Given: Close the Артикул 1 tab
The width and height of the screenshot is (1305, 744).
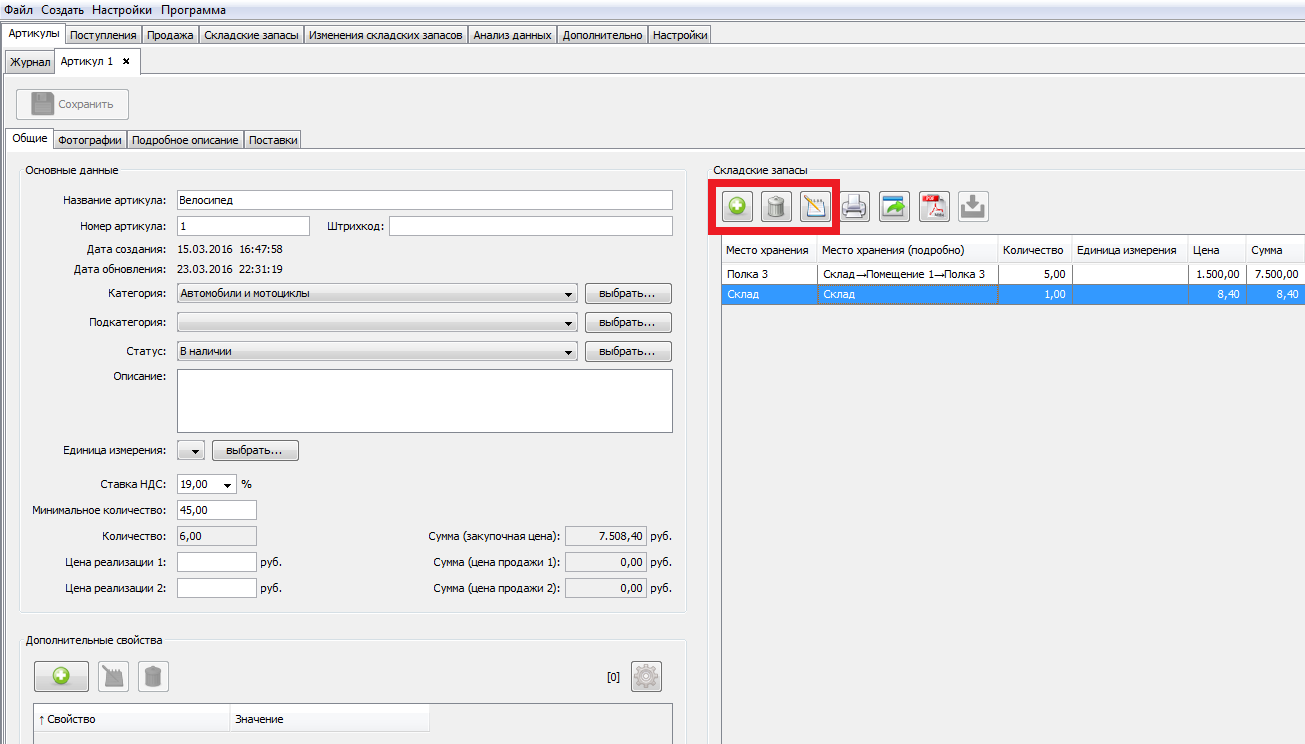Looking at the screenshot, I should pos(126,61).
